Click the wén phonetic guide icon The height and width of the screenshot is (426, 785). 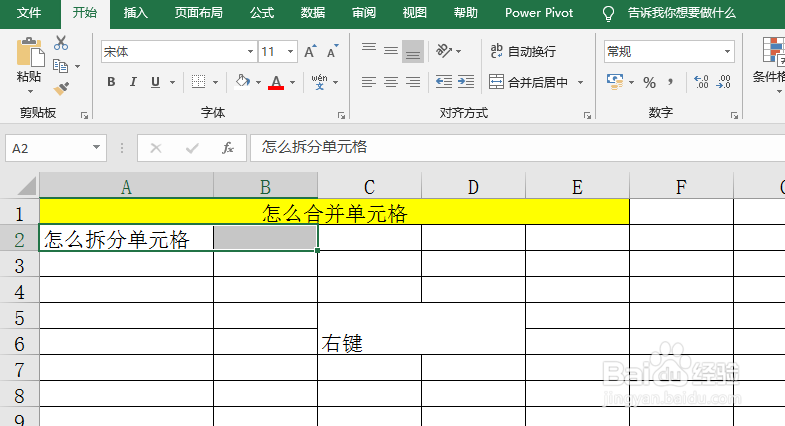319,82
